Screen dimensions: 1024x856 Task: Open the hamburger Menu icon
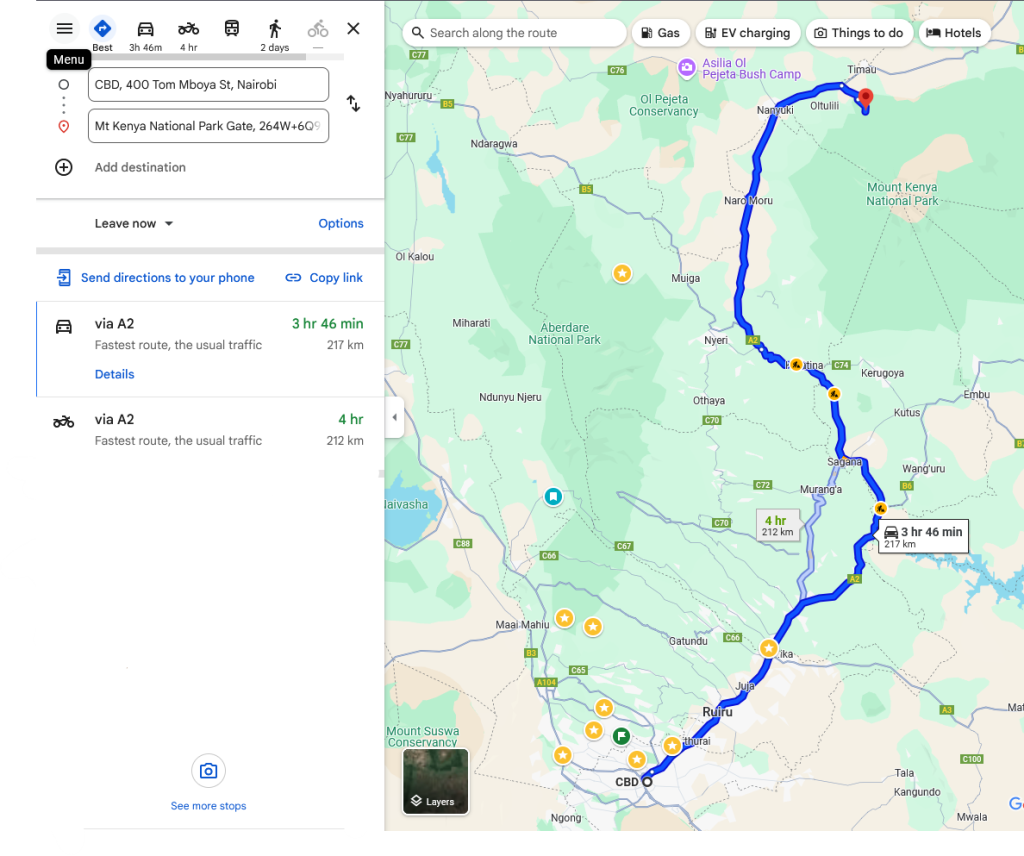tap(64, 29)
